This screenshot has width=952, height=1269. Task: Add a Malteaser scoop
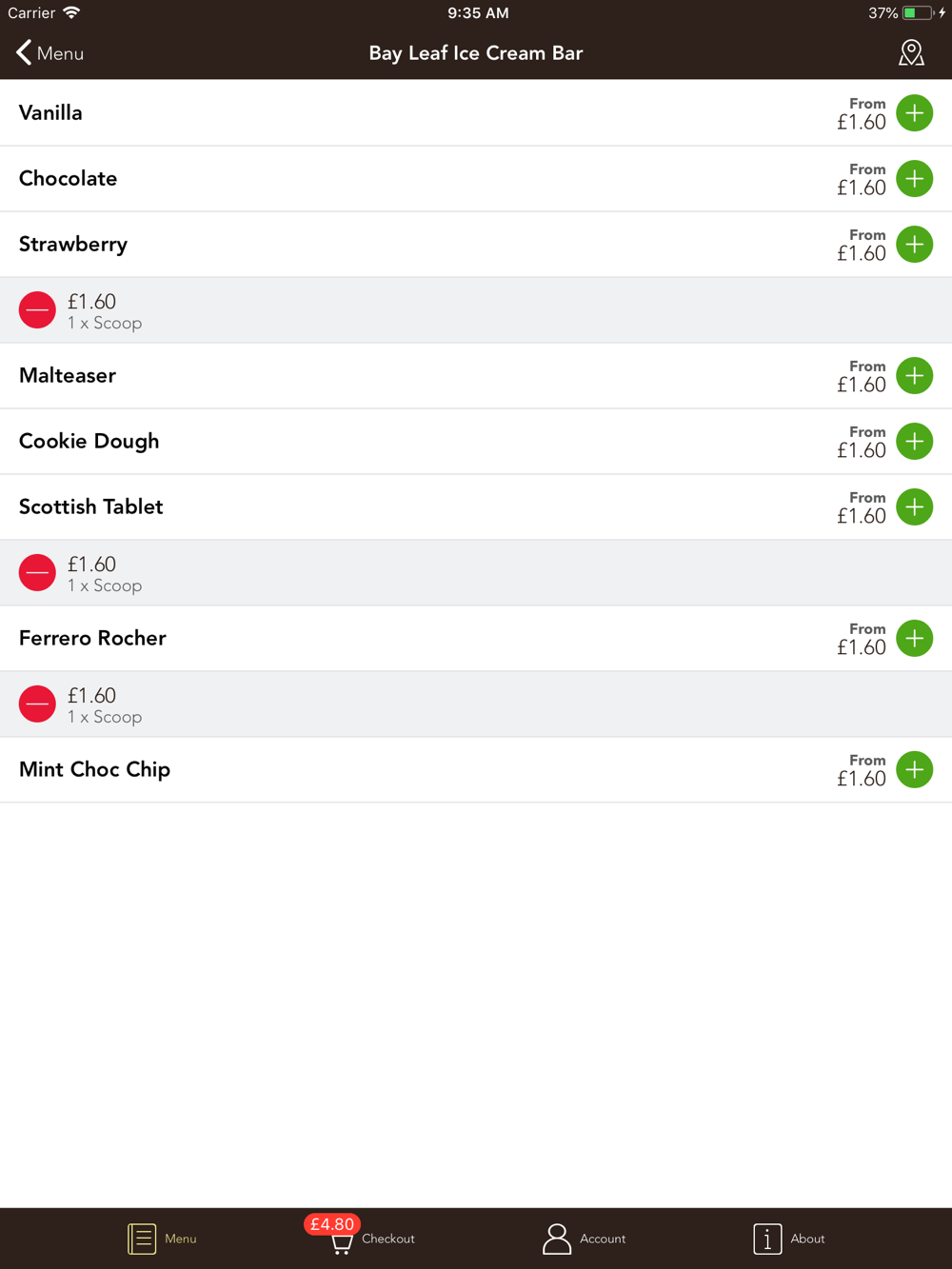(914, 376)
